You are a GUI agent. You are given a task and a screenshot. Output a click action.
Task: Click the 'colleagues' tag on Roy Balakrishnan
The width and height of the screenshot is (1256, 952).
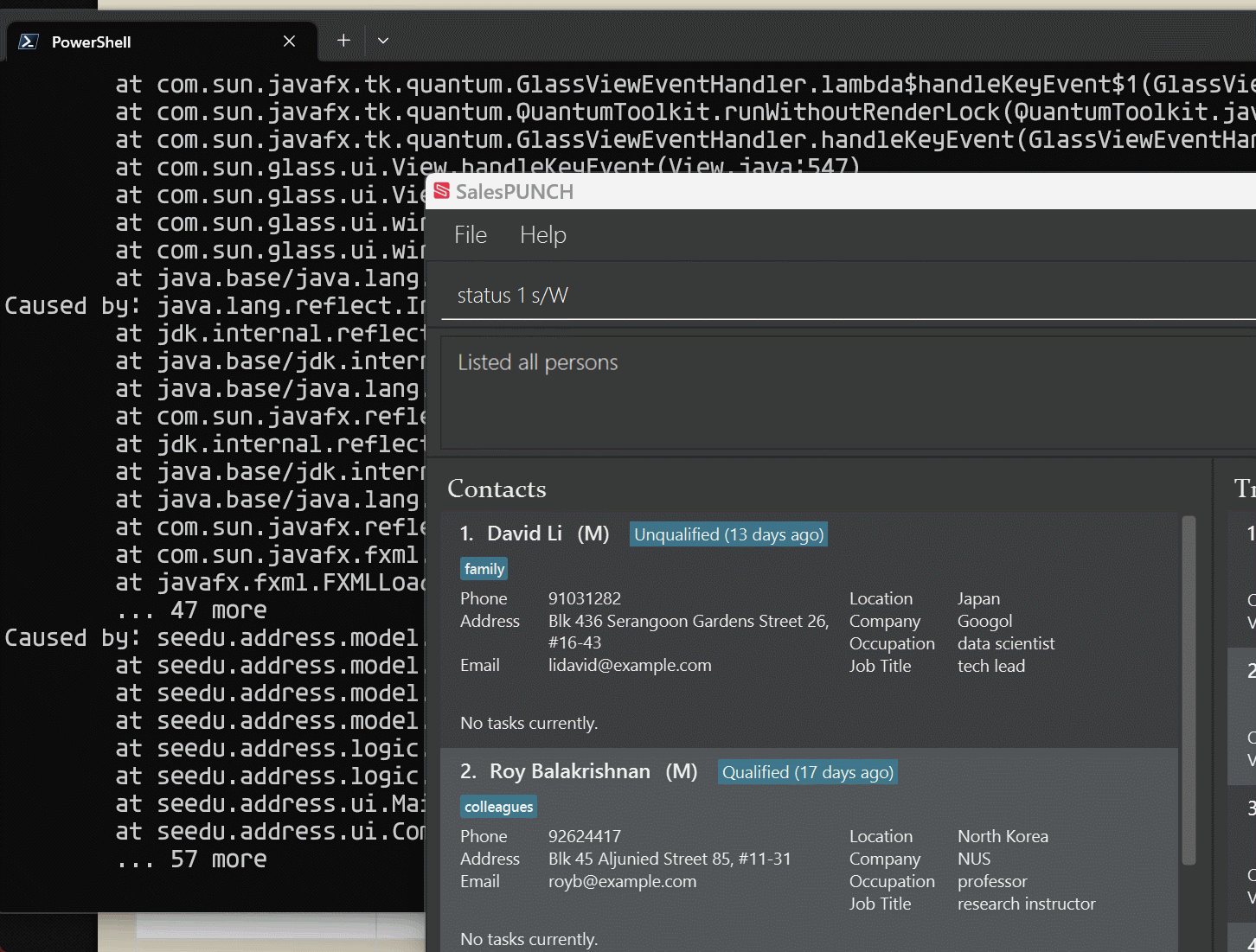(498, 807)
